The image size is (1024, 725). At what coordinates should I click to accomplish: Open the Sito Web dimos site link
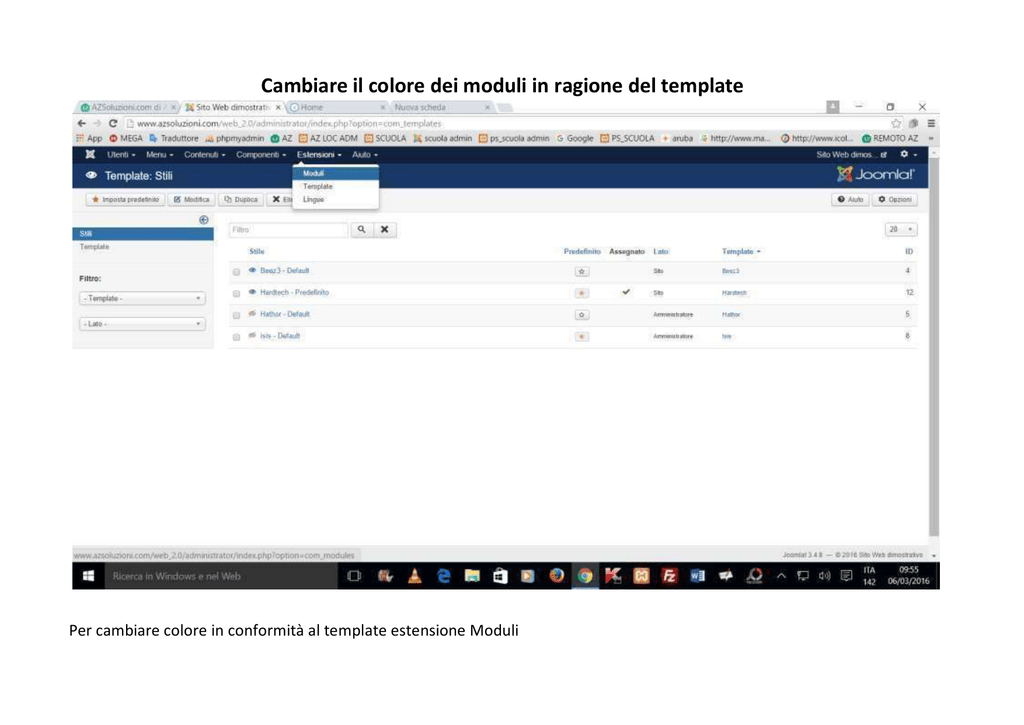[x=851, y=155]
